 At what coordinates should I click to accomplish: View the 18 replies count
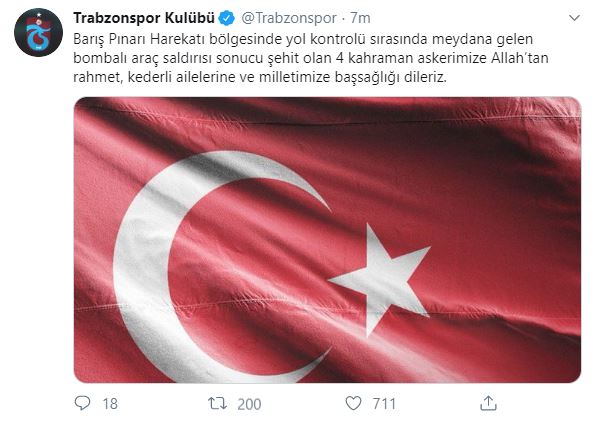[110, 404]
